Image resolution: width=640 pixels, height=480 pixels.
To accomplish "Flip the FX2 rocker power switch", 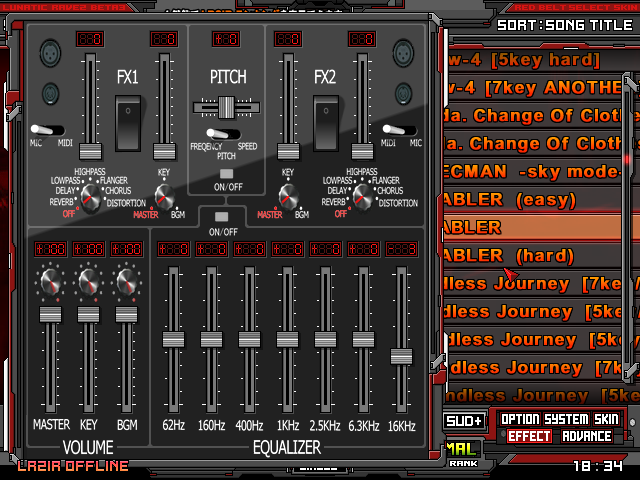I will coord(325,118).
